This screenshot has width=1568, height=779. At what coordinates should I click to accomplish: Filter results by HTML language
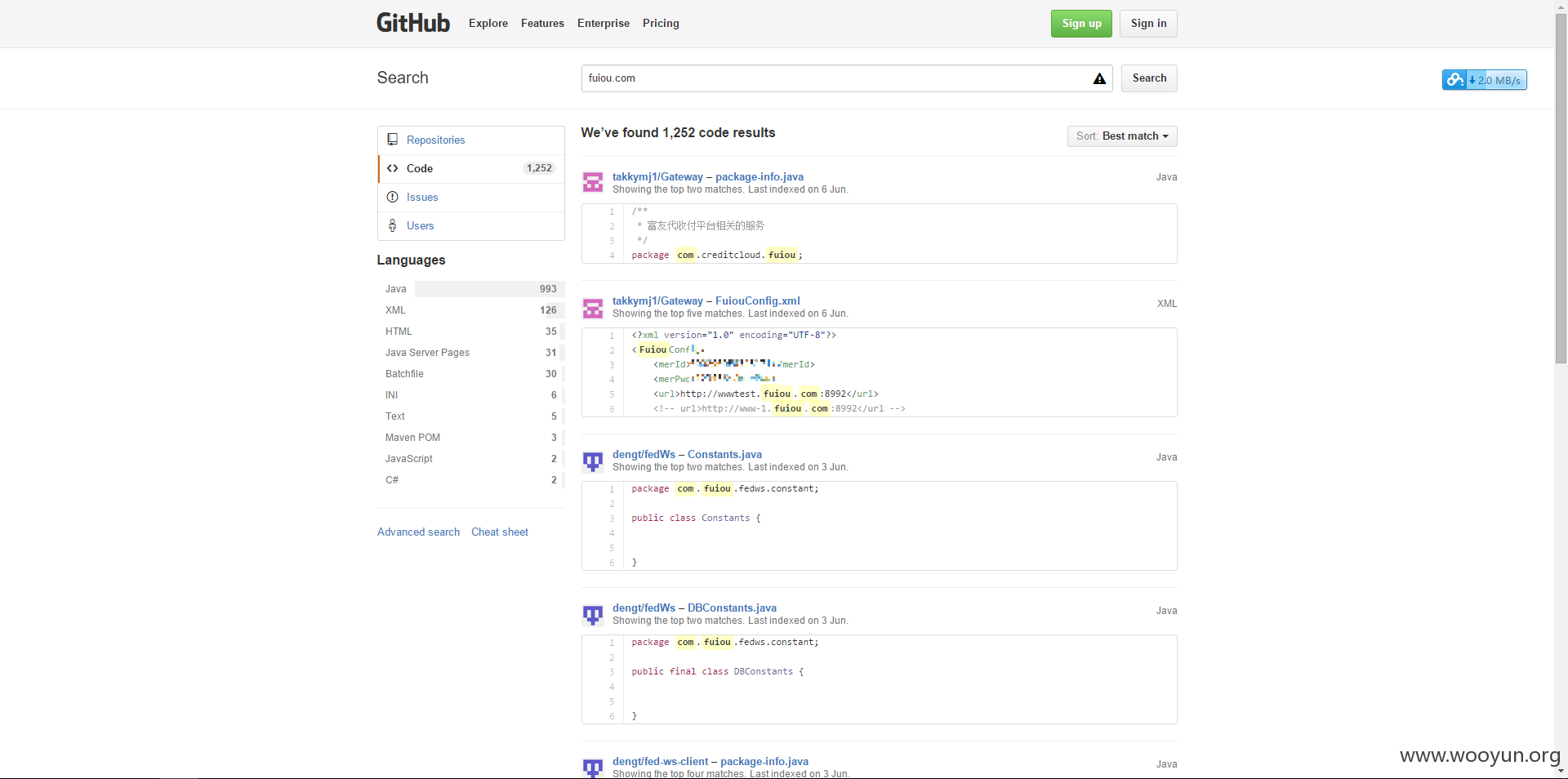tap(471, 332)
